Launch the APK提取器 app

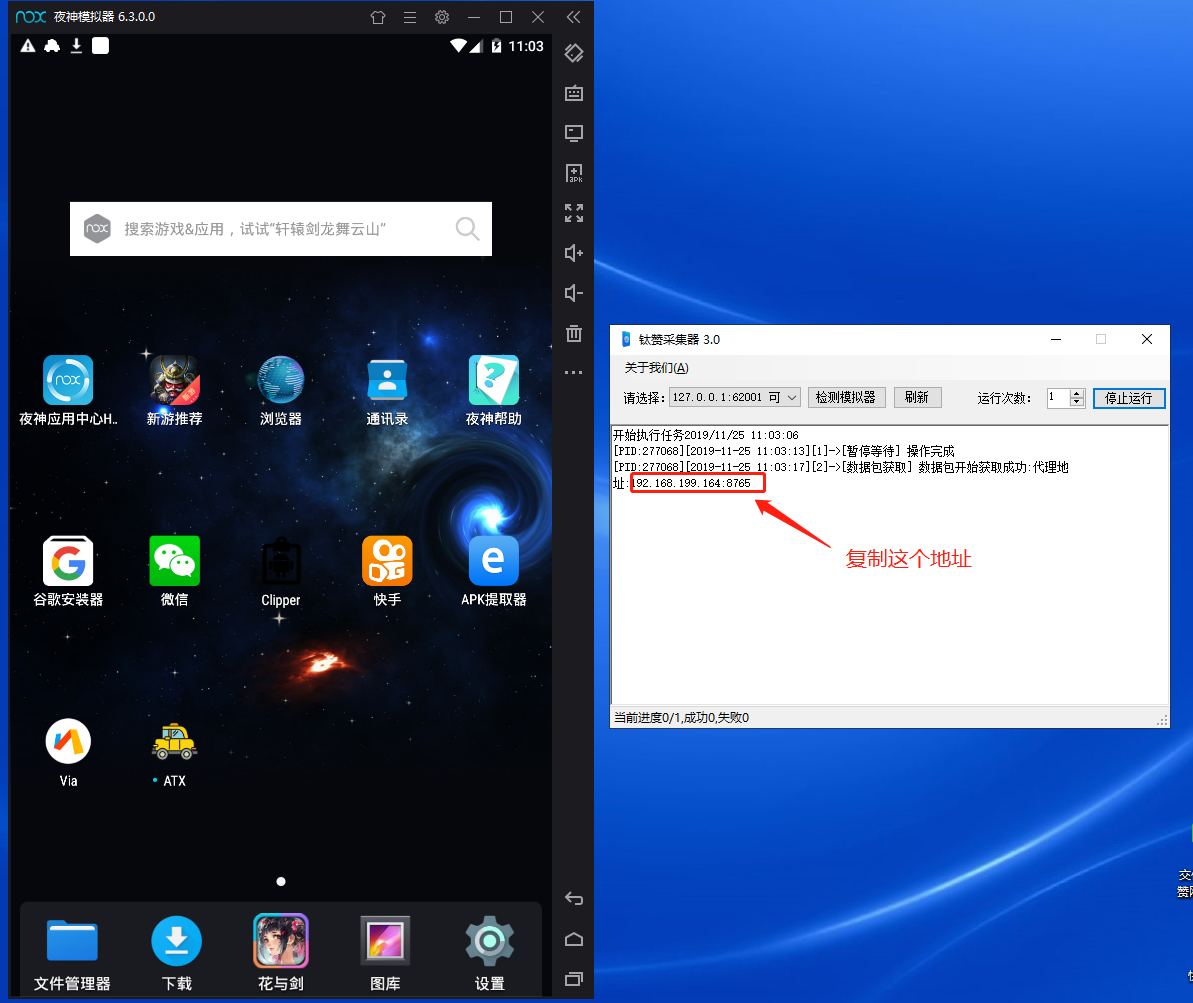(x=494, y=561)
